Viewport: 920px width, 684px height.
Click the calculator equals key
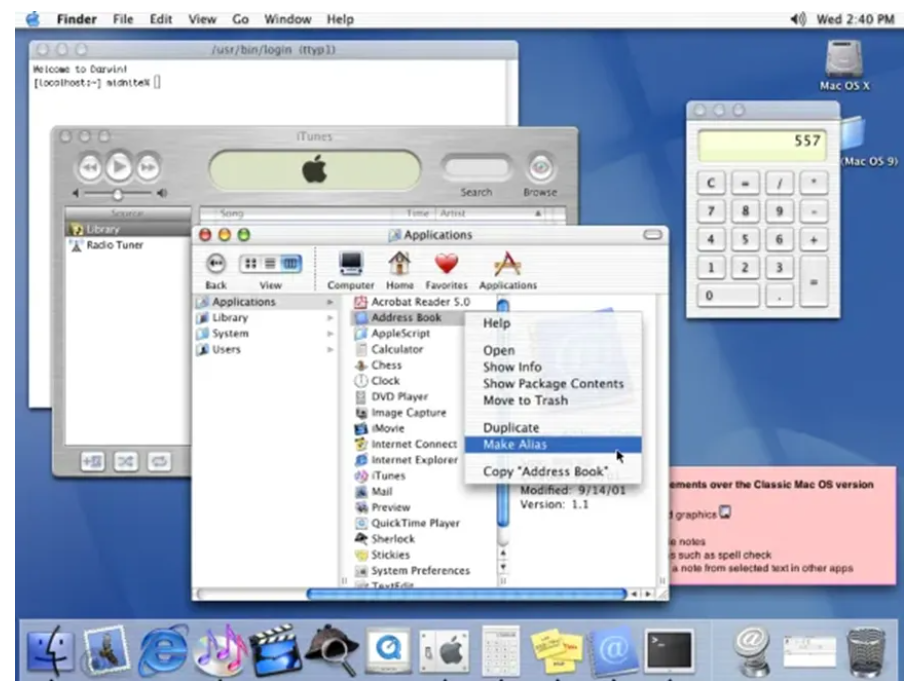coord(814,282)
